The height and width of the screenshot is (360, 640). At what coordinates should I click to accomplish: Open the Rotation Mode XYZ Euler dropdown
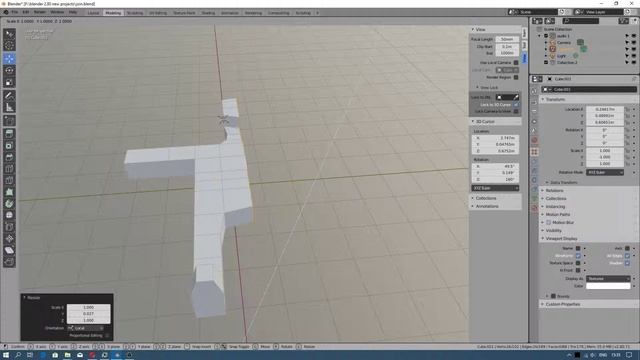[x=605, y=173]
